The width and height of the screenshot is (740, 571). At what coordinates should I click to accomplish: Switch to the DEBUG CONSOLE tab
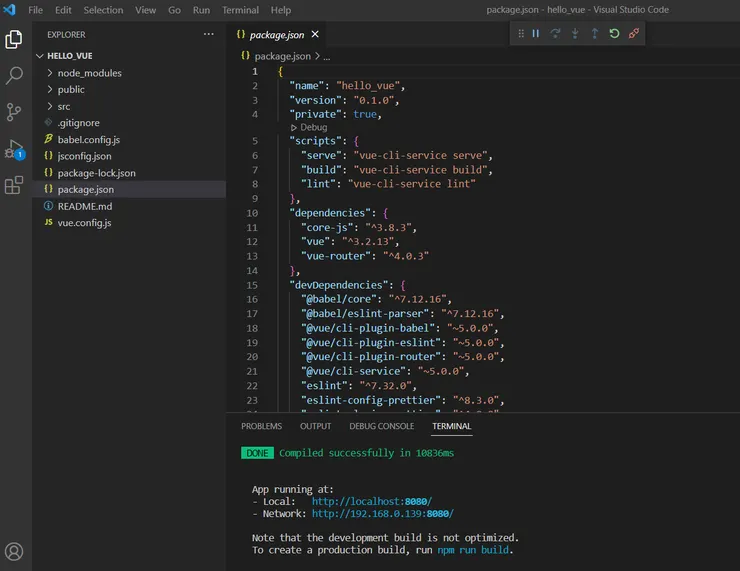(x=381, y=426)
